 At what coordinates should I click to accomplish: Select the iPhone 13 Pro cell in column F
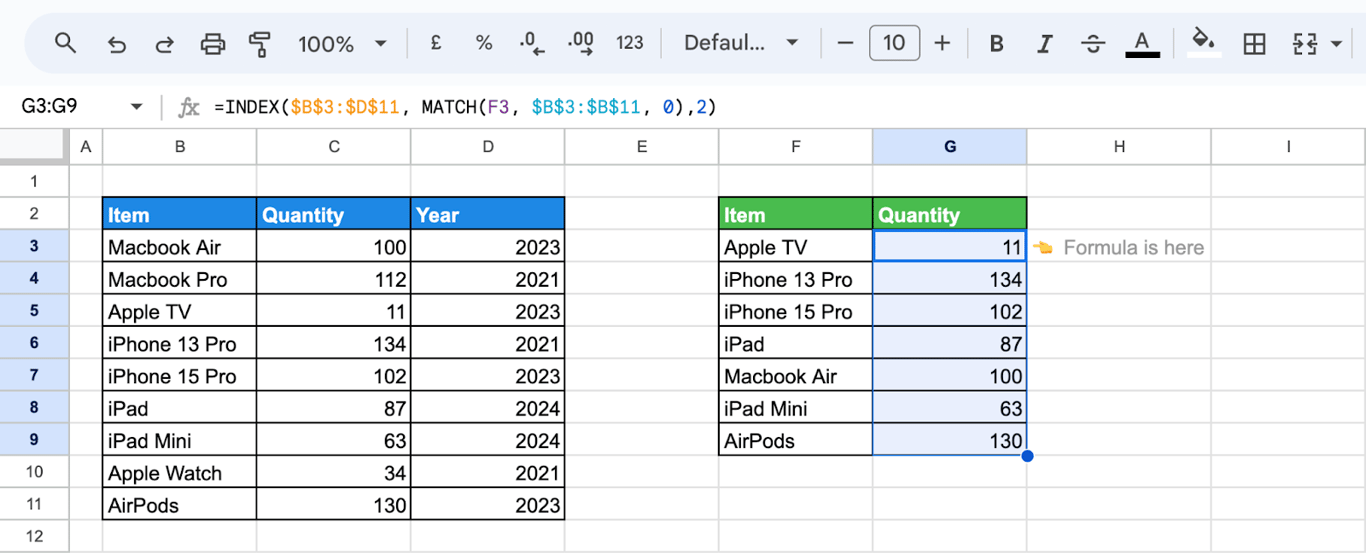(796, 279)
